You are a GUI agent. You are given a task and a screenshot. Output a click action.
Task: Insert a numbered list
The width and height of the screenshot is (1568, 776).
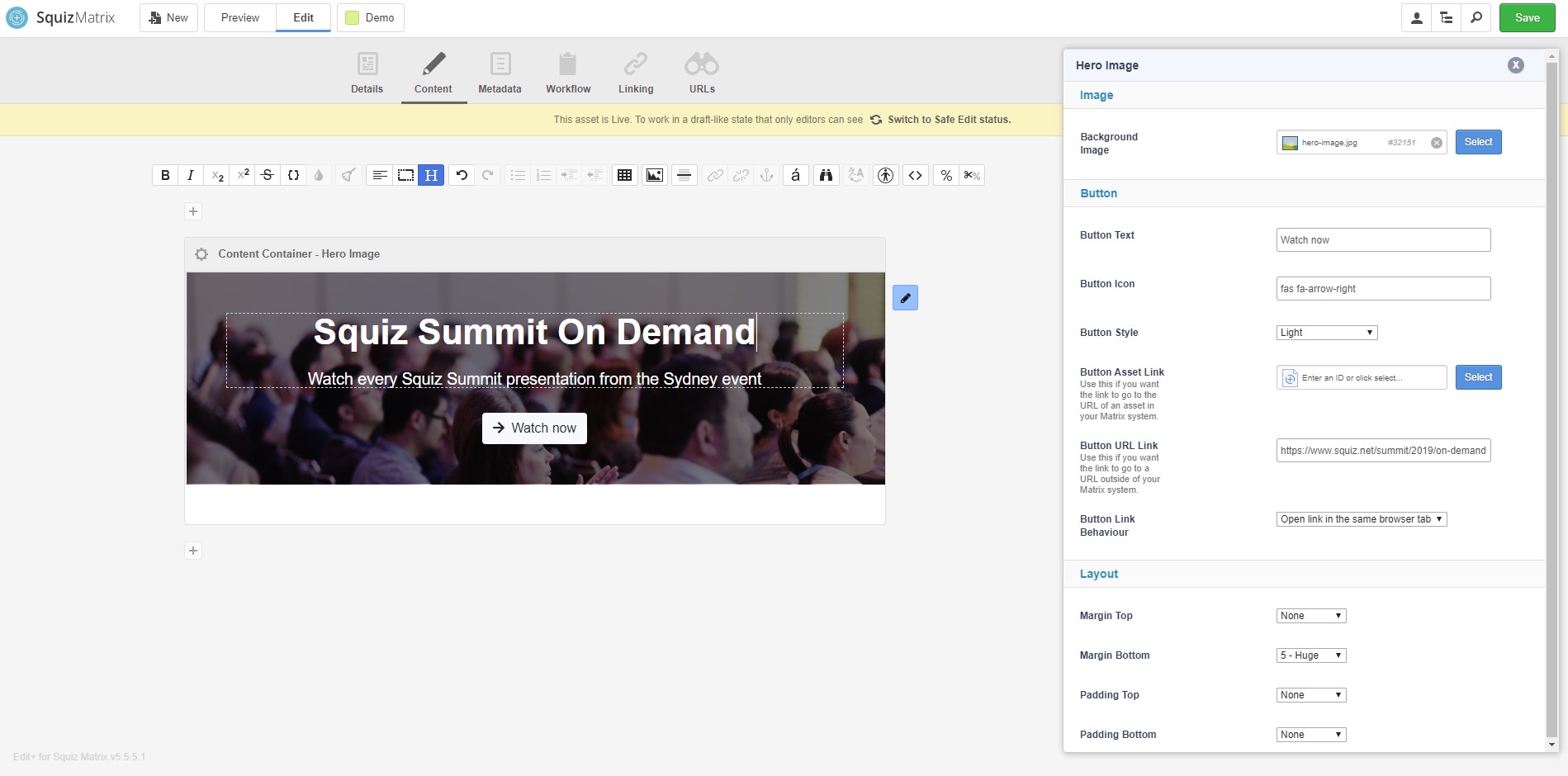click(543, 175)
